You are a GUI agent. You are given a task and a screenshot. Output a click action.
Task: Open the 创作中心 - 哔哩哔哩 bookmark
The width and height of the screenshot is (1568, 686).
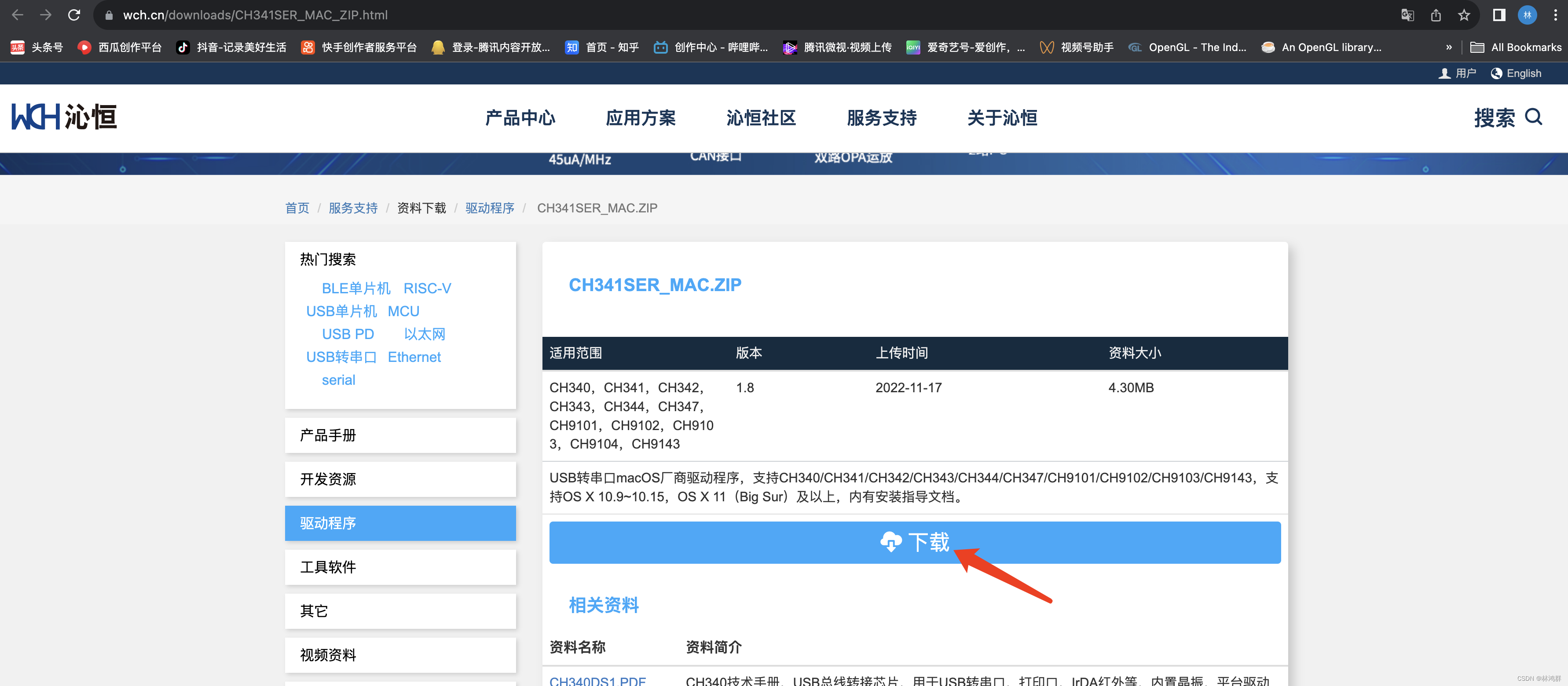(711, 47)
